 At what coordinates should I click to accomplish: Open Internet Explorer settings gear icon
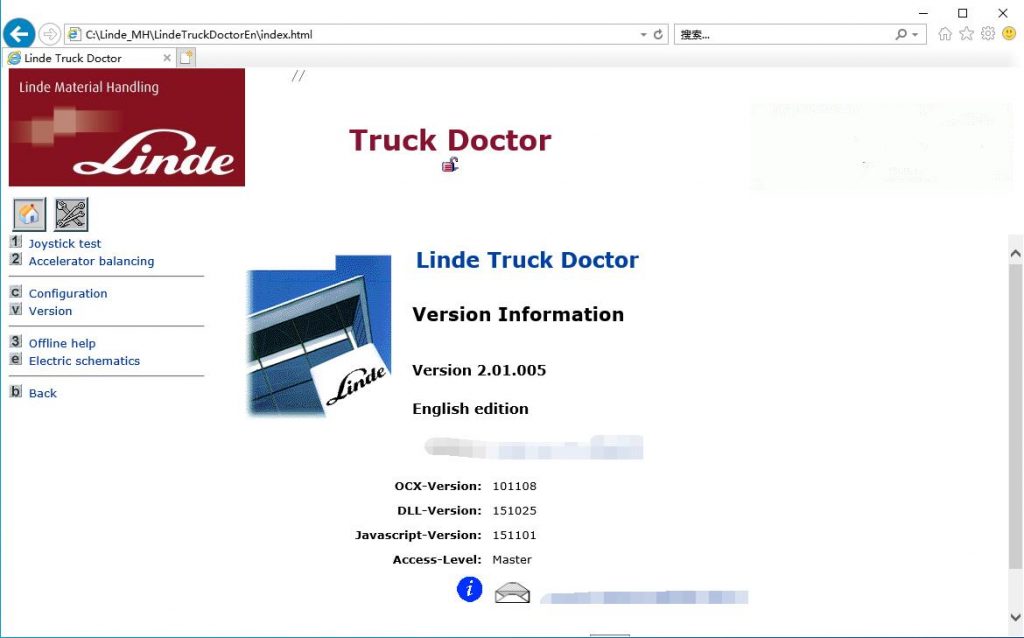[x=988, y=33]
